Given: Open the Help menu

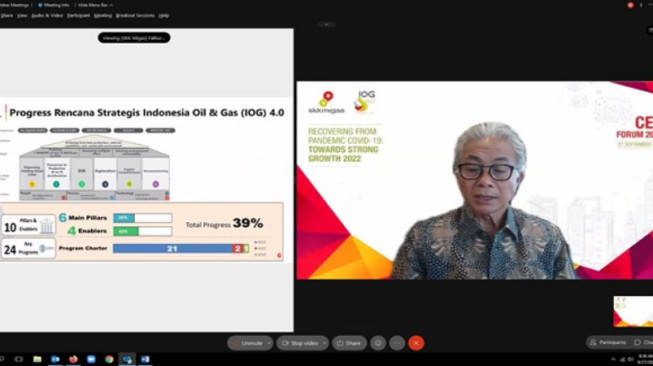Looking at the screenshot, I should pos(164,15).
